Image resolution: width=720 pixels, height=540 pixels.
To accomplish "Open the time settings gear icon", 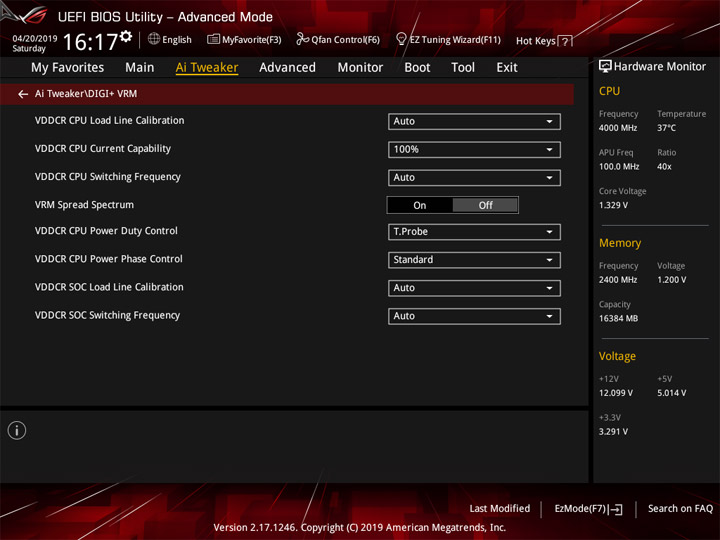I will tap(126, 37).
